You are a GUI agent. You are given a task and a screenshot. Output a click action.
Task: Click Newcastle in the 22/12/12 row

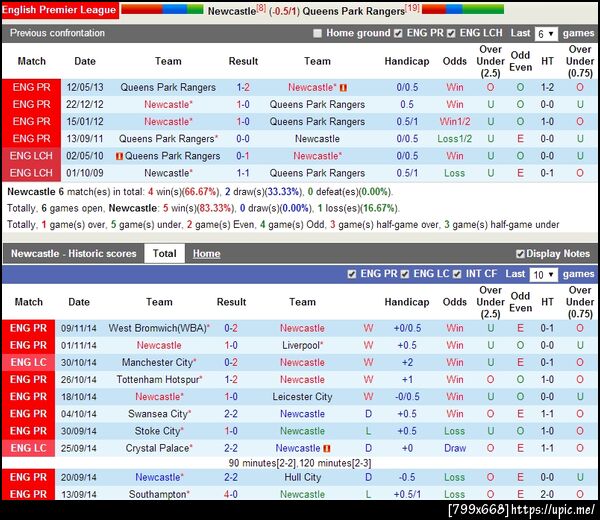168,104
